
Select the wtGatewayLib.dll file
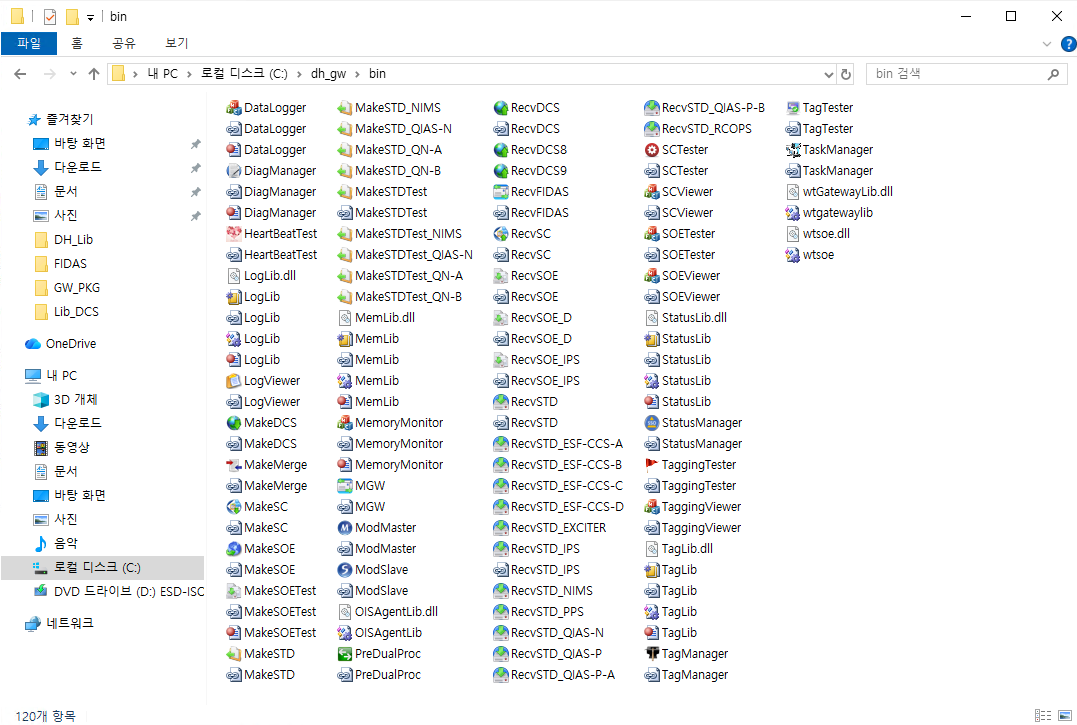[x=847, y=192]
